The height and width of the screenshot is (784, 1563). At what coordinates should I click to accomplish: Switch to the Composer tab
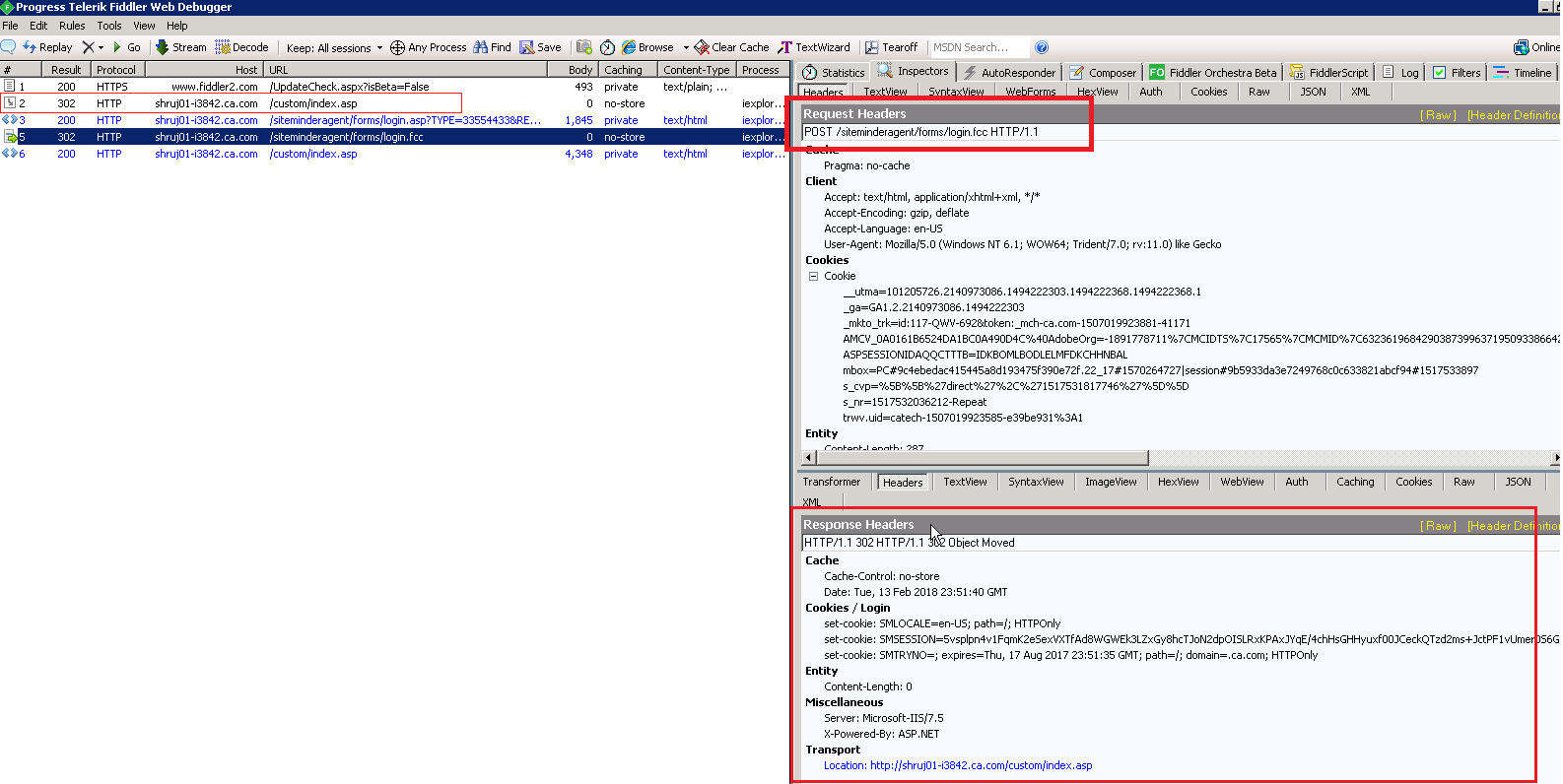pyautogui.click(x=1104, y=73)
